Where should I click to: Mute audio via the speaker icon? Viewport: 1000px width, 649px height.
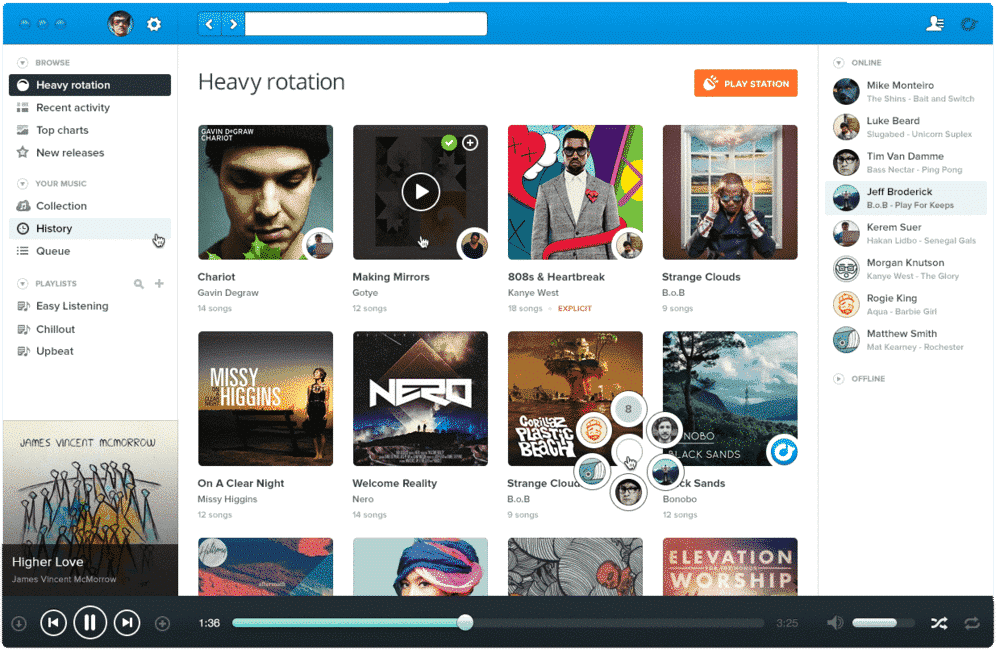coord(835,622)
